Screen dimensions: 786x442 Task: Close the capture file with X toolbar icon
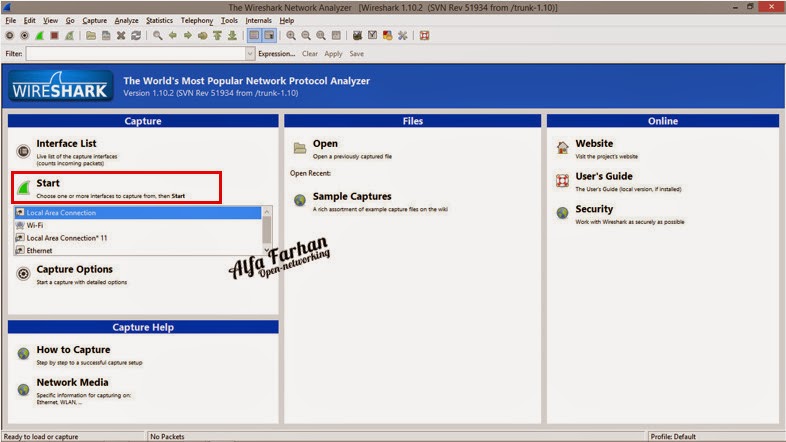pos(121,36)
